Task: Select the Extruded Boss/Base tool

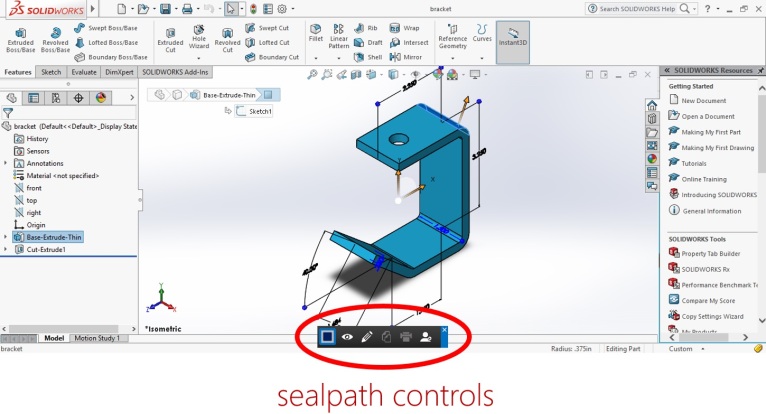Action: [21, 40]
